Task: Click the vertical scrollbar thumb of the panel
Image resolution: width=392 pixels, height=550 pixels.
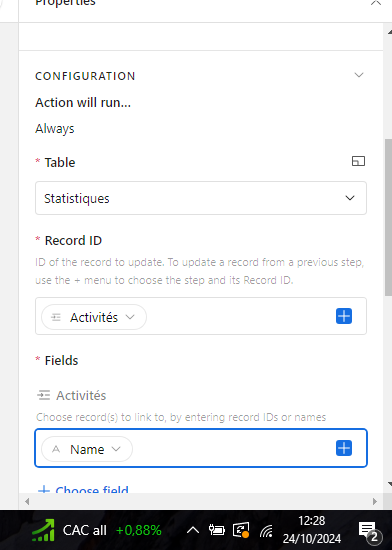Action: [388, 217]
